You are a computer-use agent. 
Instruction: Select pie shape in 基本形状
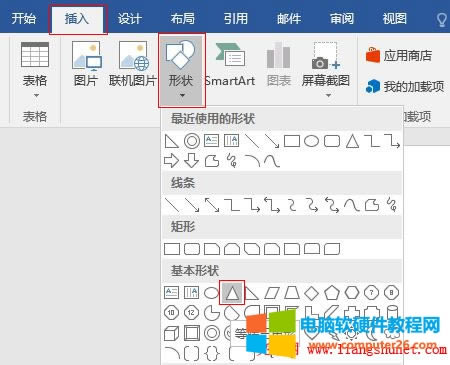pyautogui.click(x=212, y=313)
